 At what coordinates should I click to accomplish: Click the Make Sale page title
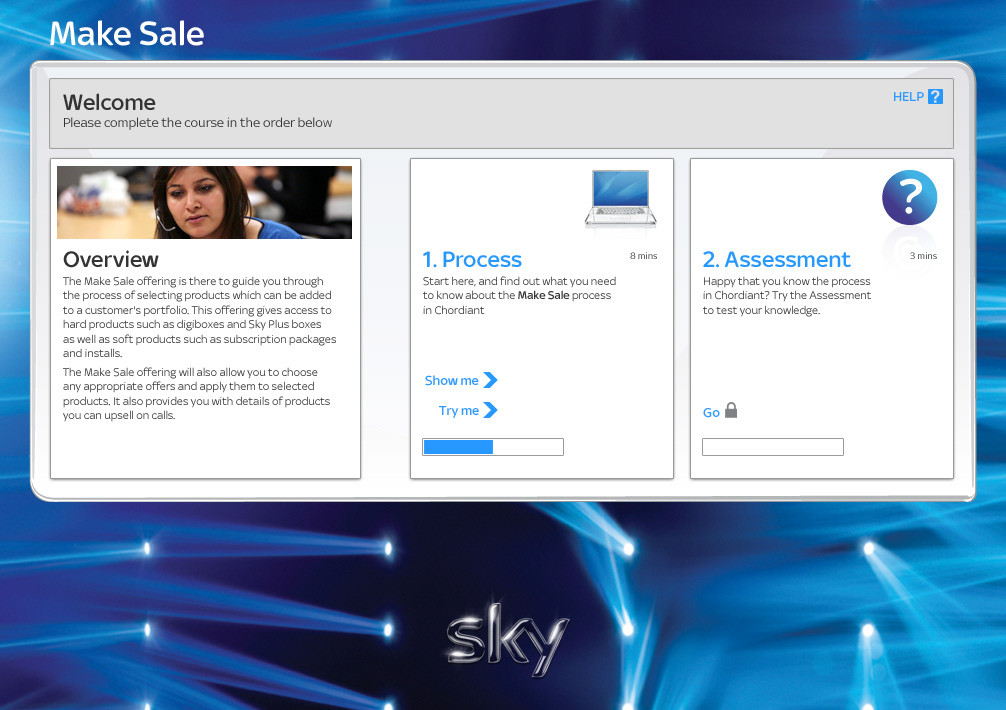point(126,33)
